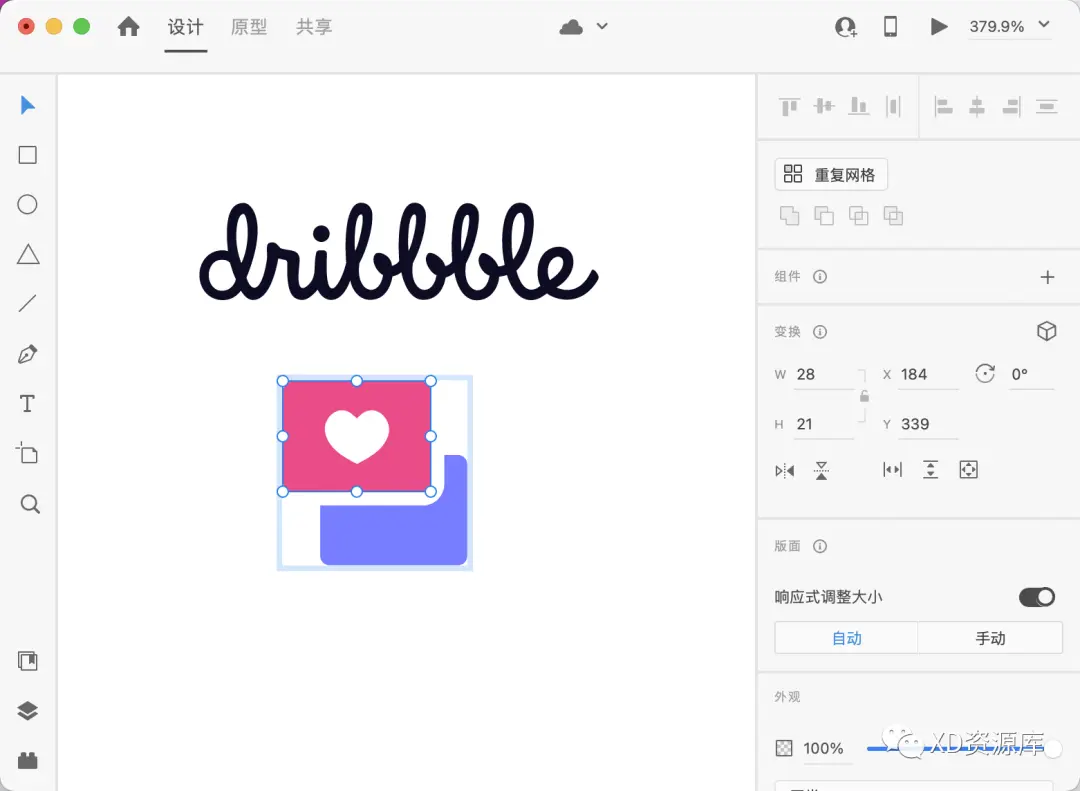
Task: Align selection to bottom edge
Action: 858,106
